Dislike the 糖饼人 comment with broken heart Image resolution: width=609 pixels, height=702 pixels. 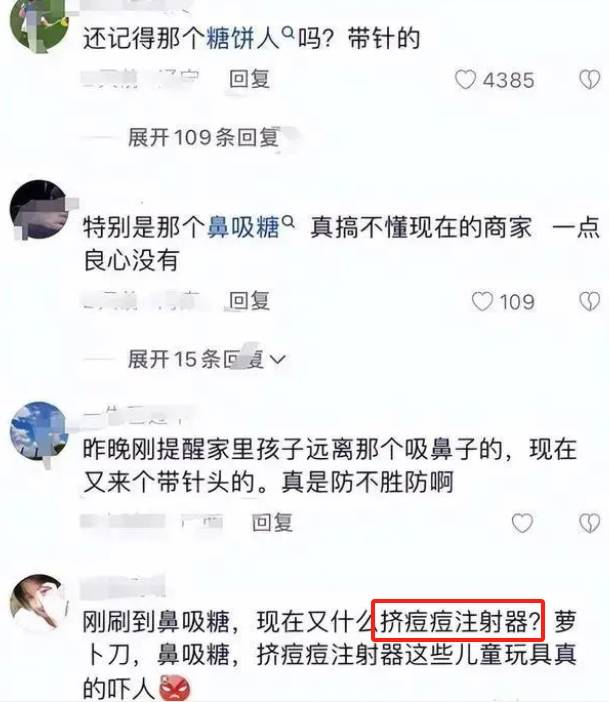point(589,80)
